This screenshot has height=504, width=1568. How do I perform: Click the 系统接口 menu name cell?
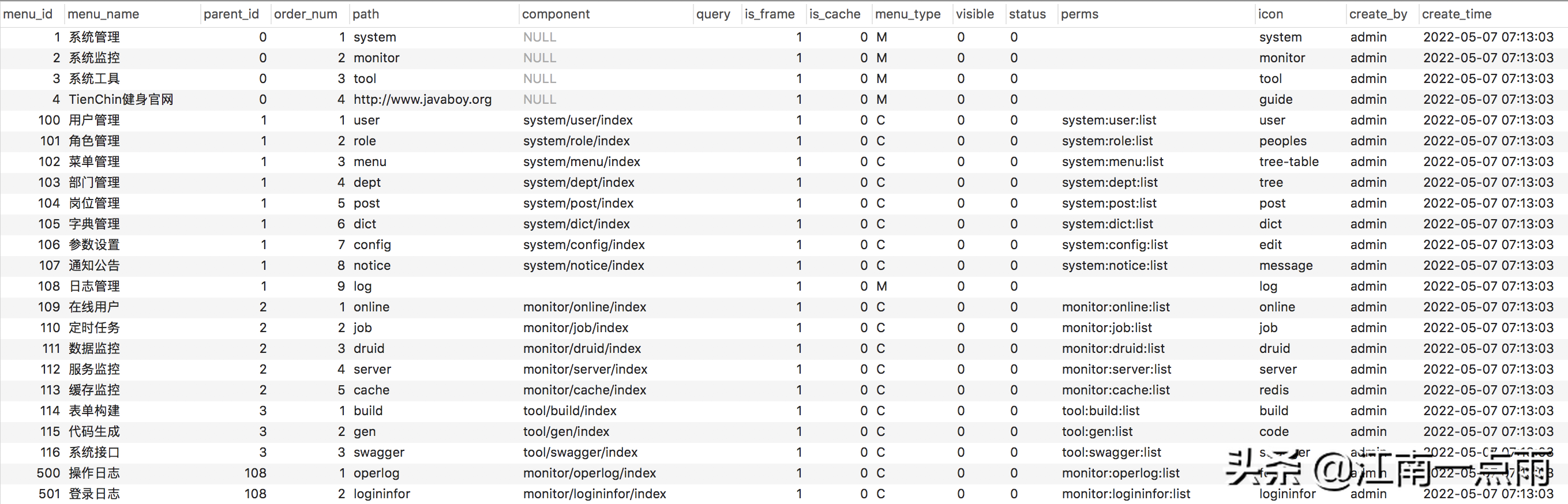95,451
